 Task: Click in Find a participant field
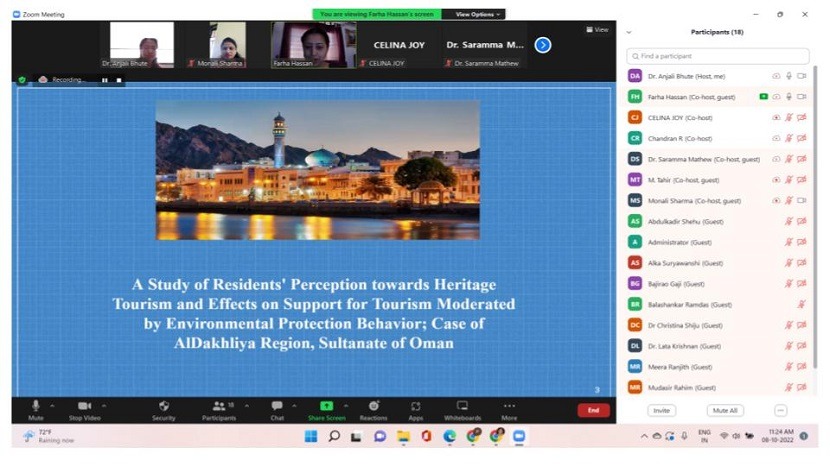coord(718,56)
